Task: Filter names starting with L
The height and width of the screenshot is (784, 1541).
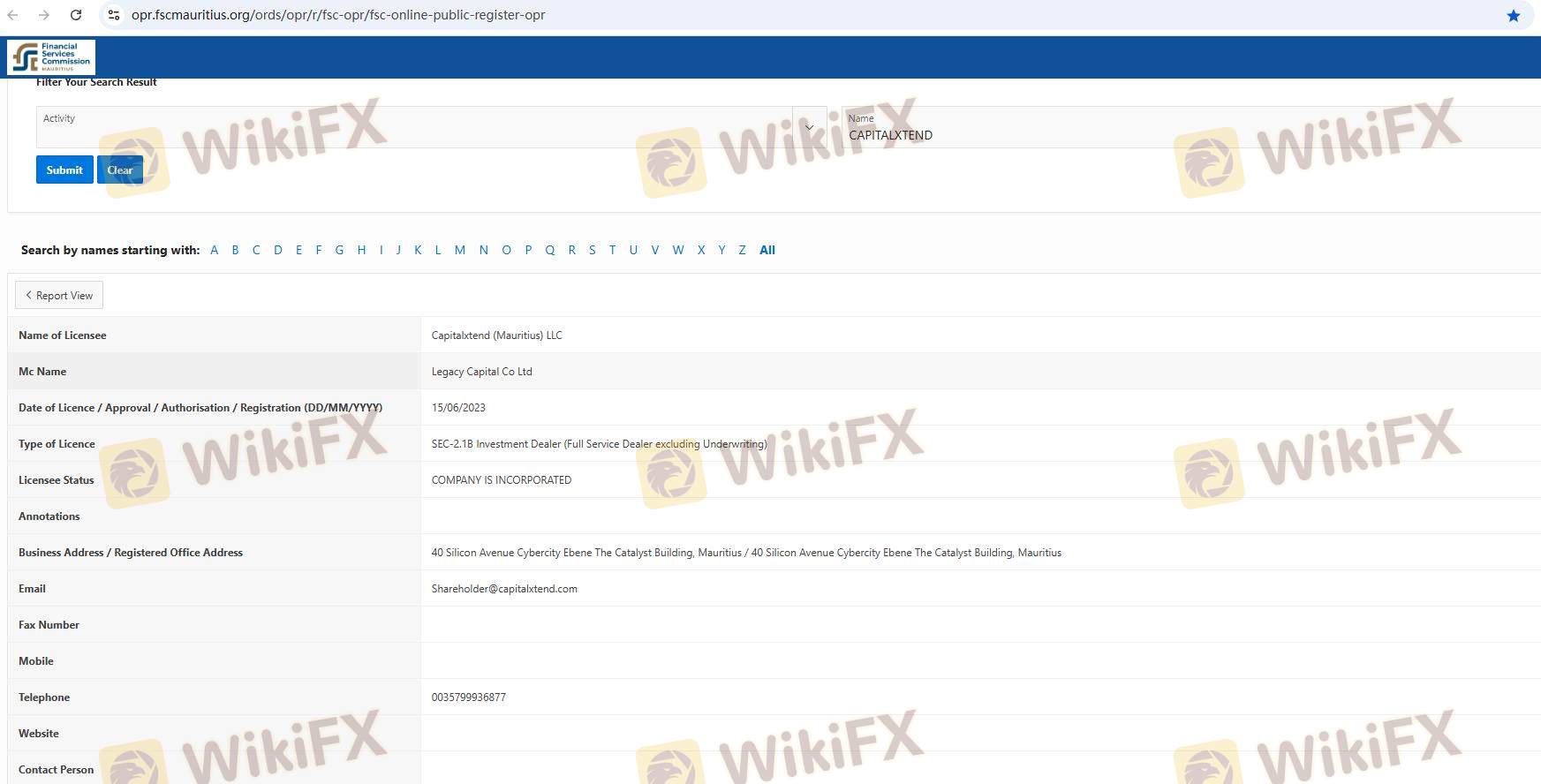Action: click(438, 250)
